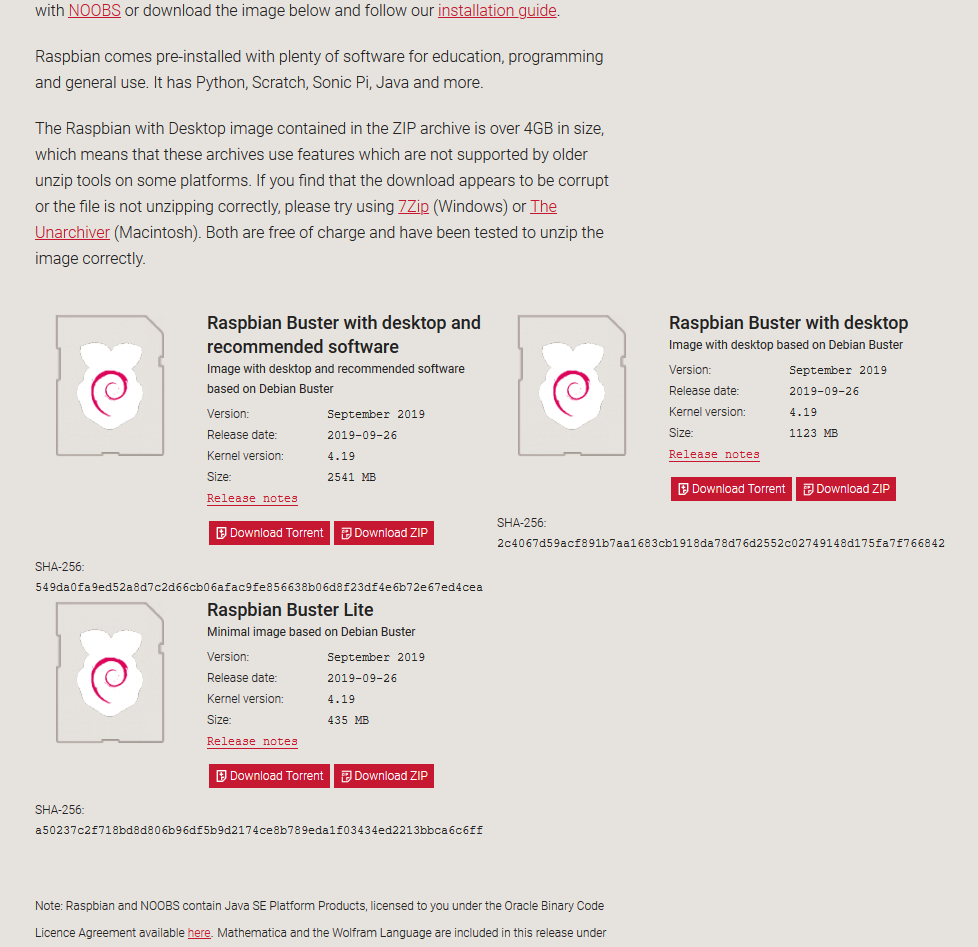
Task: Download Torrent for Buster with recommended software
Action: click(x=269, y=533)
